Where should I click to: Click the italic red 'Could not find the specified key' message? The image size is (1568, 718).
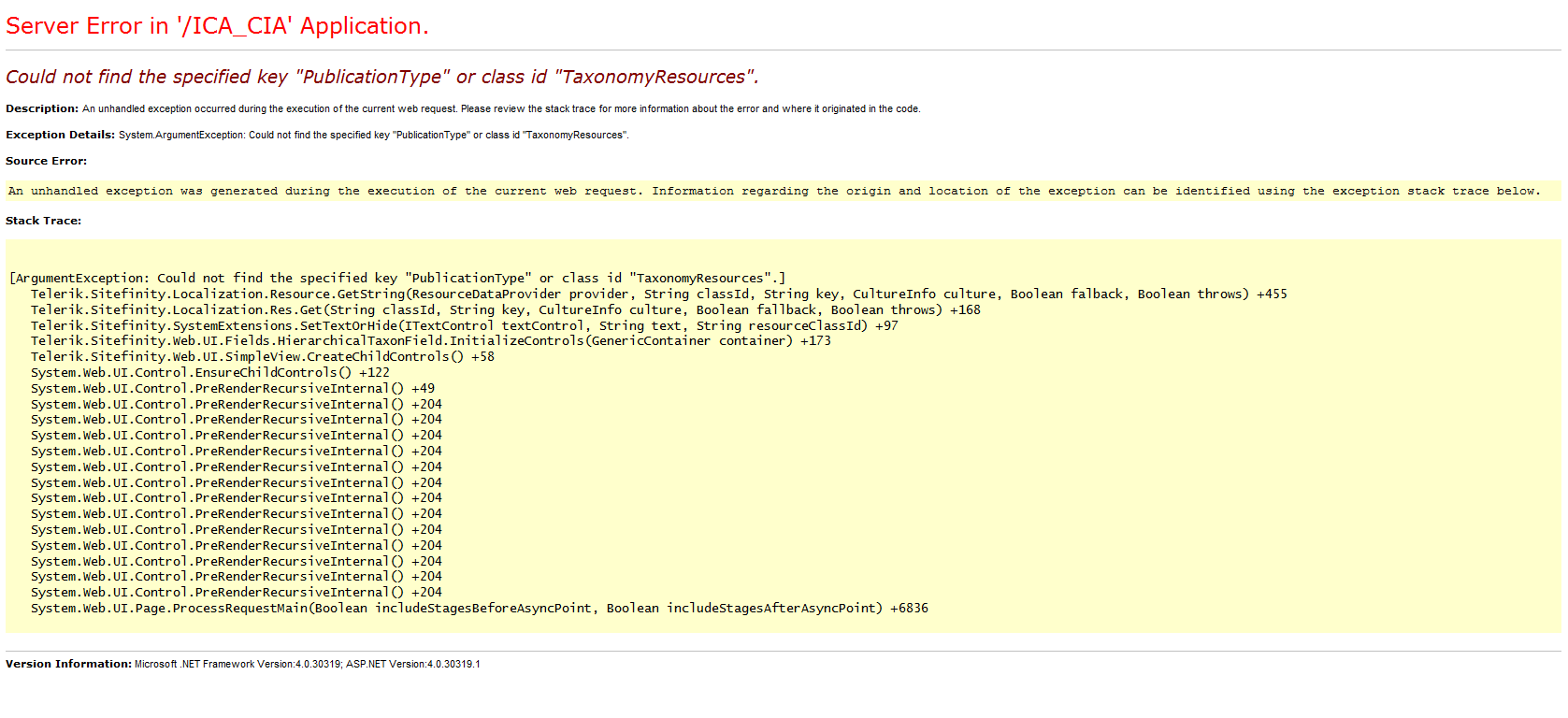point(381,77)
